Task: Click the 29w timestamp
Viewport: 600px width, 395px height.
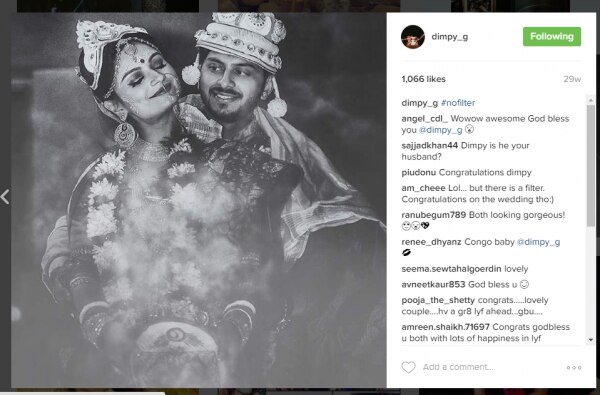Action: [x=572, y=79]
